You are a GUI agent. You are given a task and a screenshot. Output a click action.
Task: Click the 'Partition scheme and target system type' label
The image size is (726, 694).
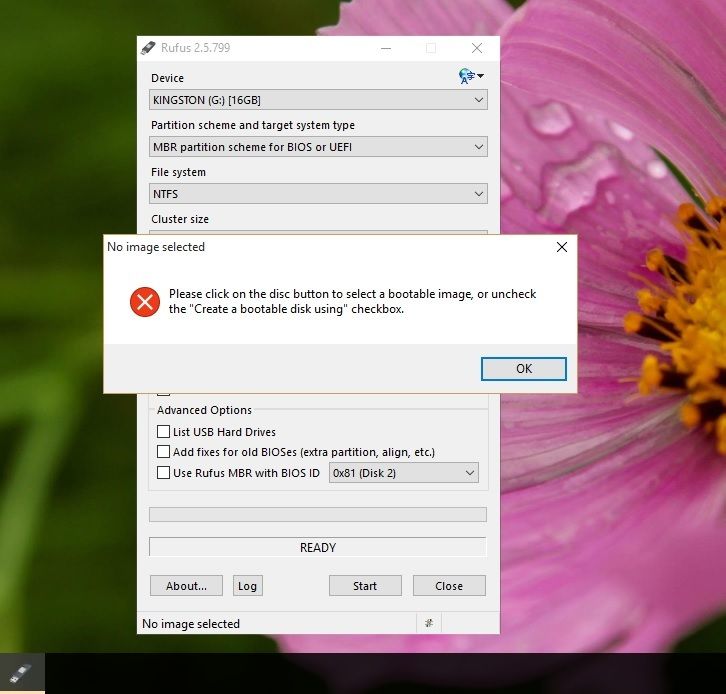(253, 125)
